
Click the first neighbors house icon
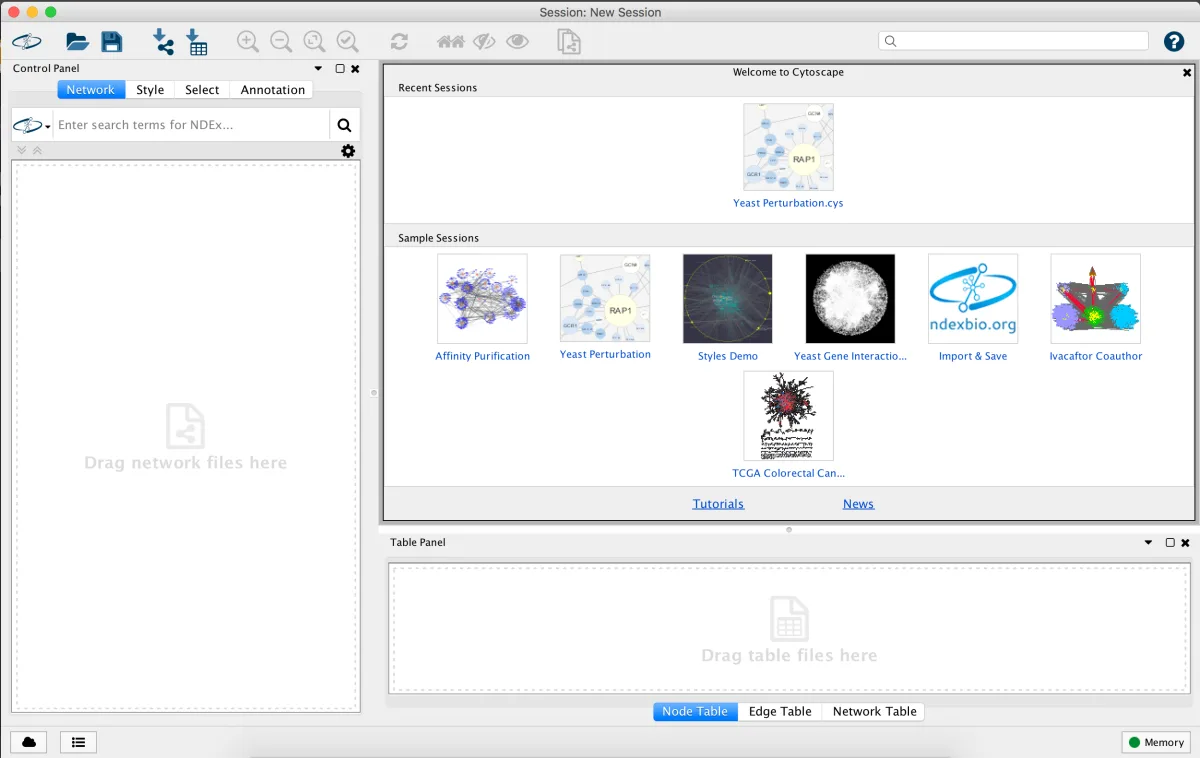[x=451, y=42]
